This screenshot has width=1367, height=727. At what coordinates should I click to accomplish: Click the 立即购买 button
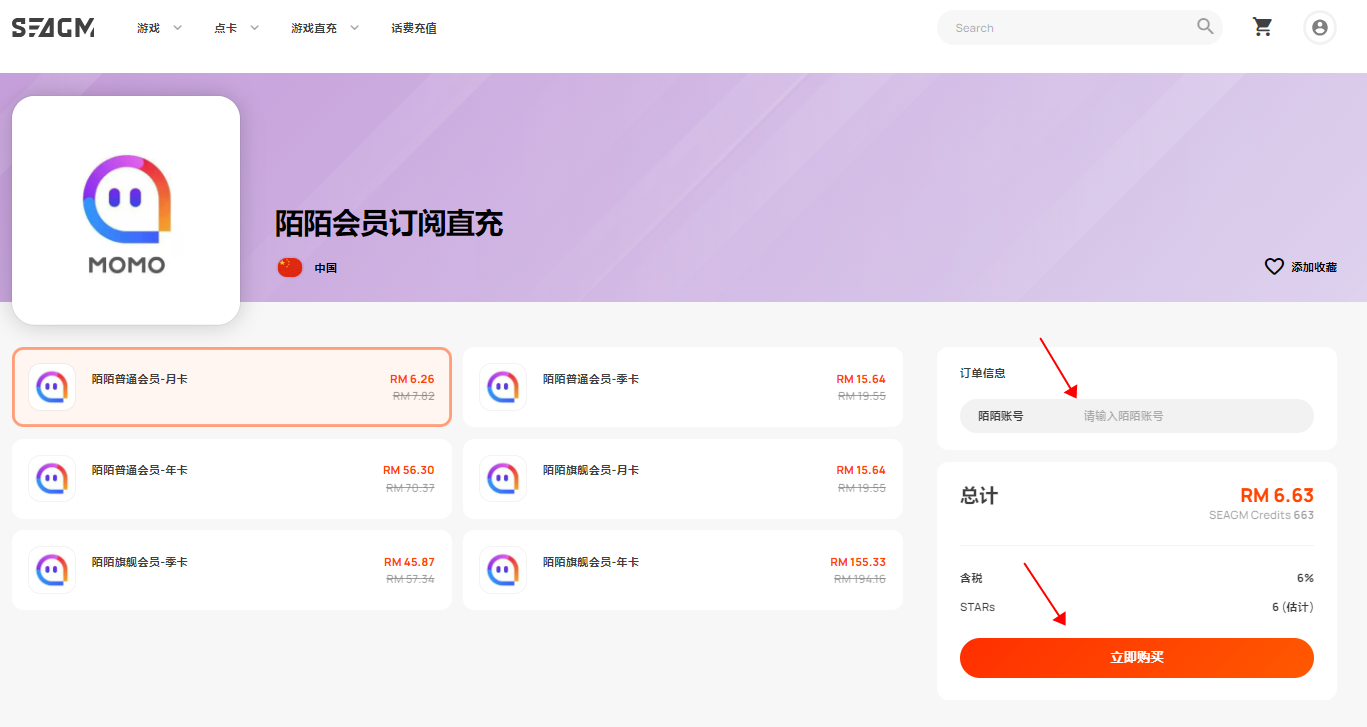(x=1137, y=658)
